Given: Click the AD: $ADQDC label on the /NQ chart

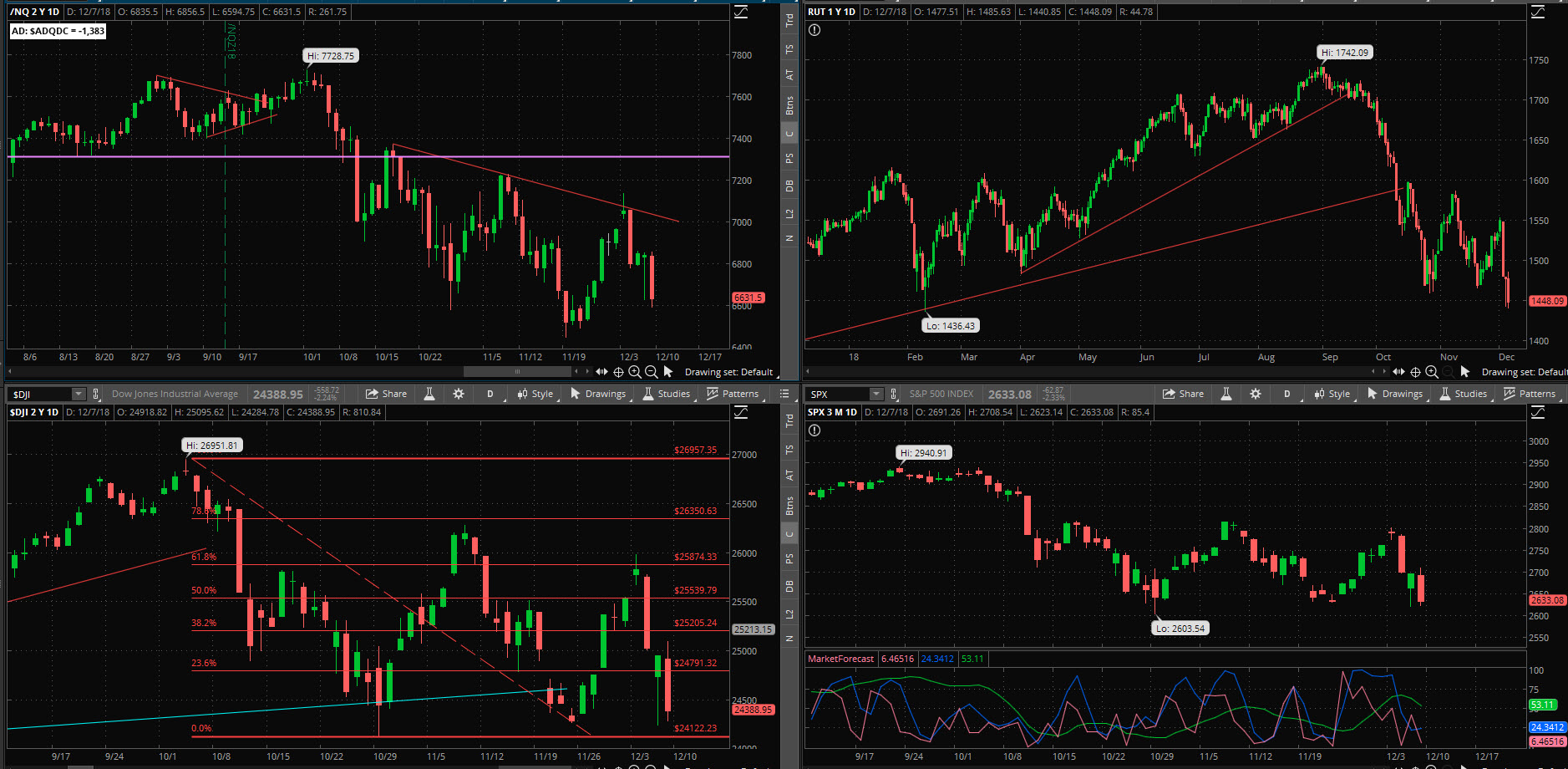Looking at the screenshot, I should coord(58,31).
